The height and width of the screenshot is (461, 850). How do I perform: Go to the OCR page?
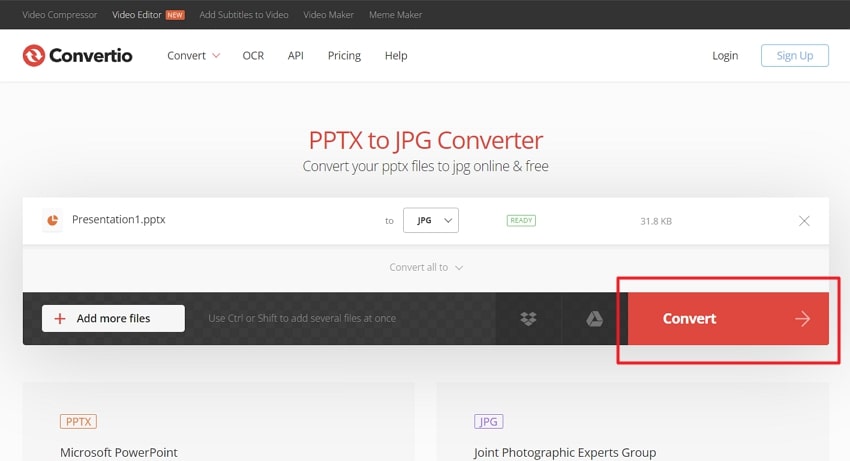[x=253, y=55]
